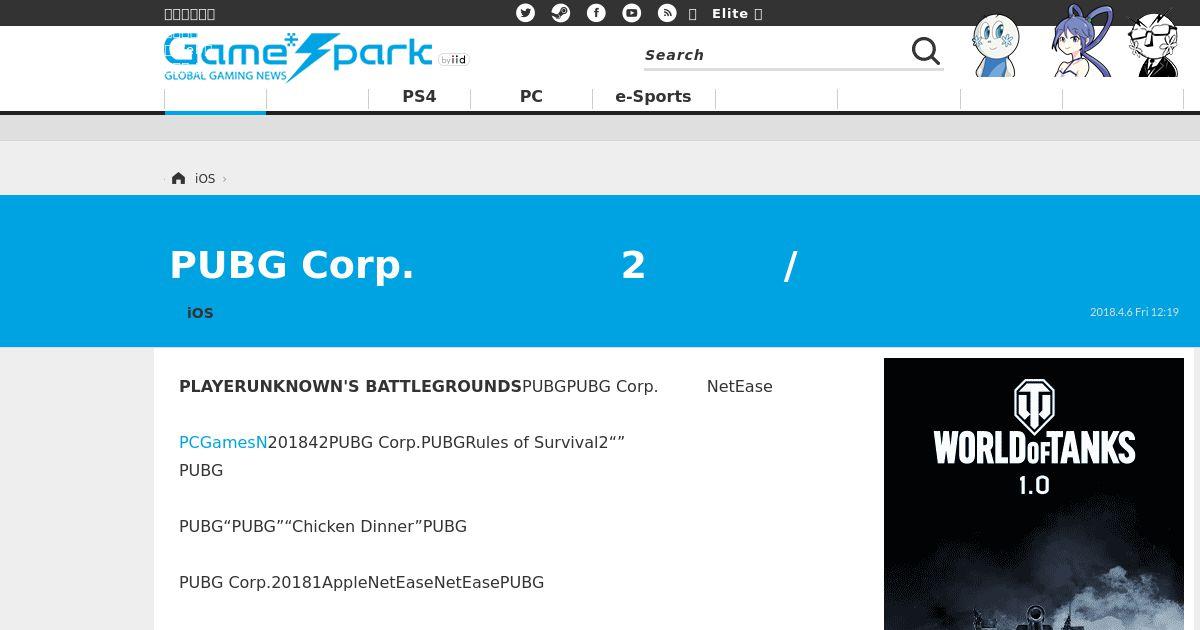
Task: Click the 'by iid' badge
Action: 454,60
